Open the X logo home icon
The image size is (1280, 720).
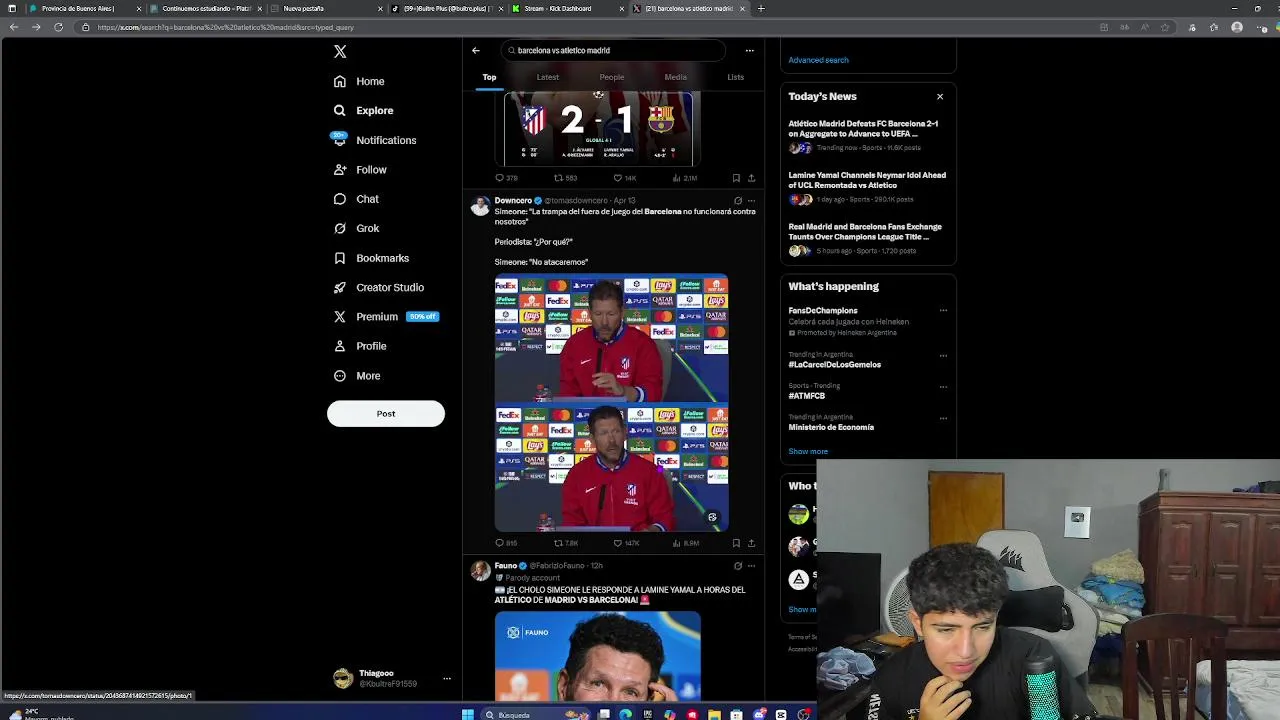[x=340, y=51]
